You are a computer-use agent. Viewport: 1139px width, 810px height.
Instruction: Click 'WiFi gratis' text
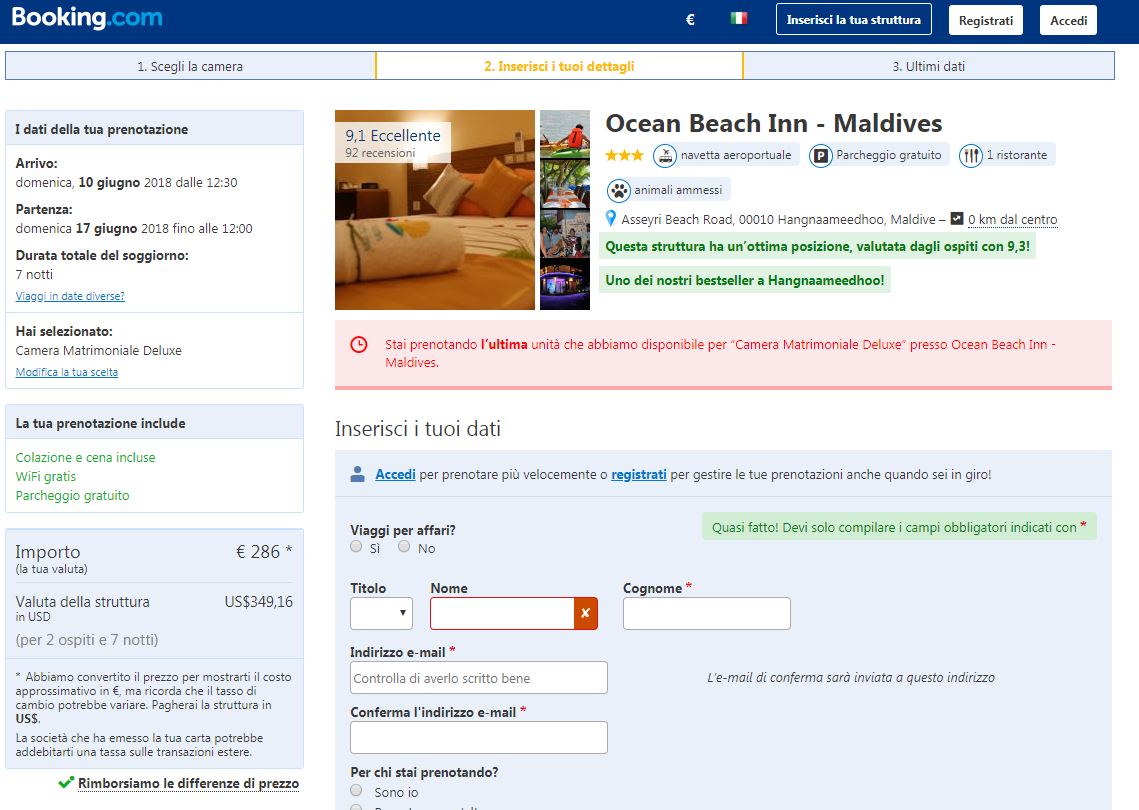(x=46, y=477)
